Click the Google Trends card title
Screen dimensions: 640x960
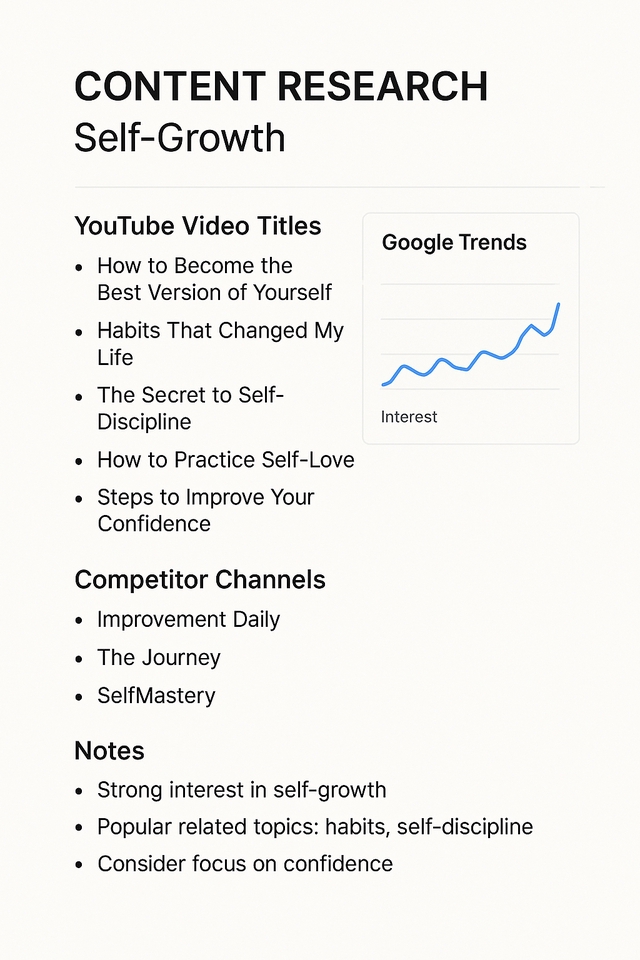tap(454, 242)
